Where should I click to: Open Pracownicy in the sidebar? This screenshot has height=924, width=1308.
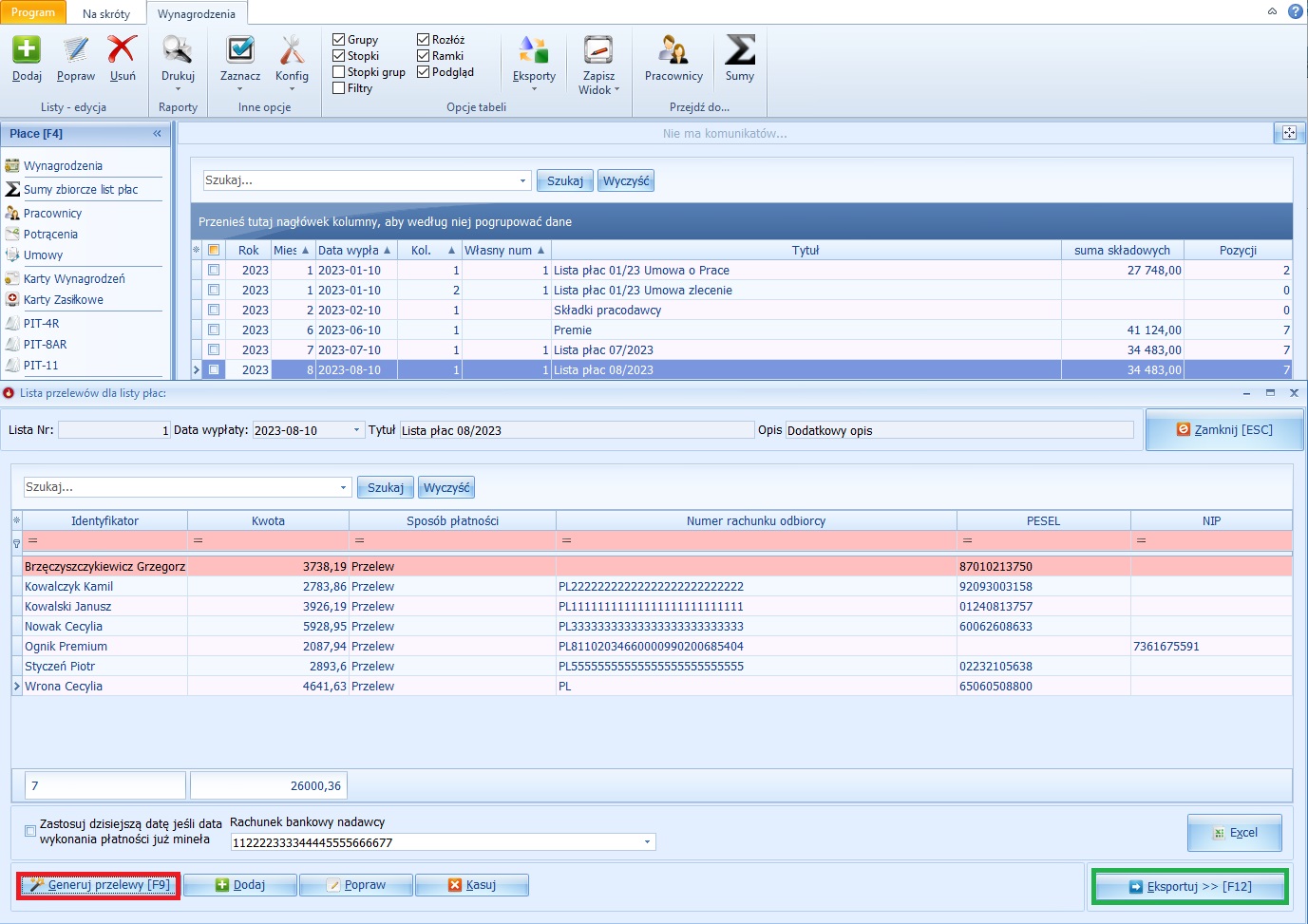[x=52, y=213]
